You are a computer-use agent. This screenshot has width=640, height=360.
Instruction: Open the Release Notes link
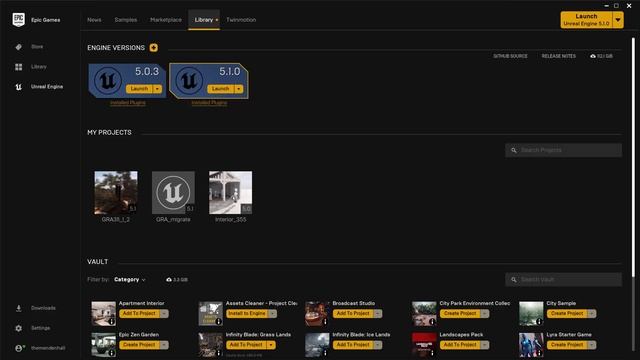pyautogui.click(x=559, y=56)
